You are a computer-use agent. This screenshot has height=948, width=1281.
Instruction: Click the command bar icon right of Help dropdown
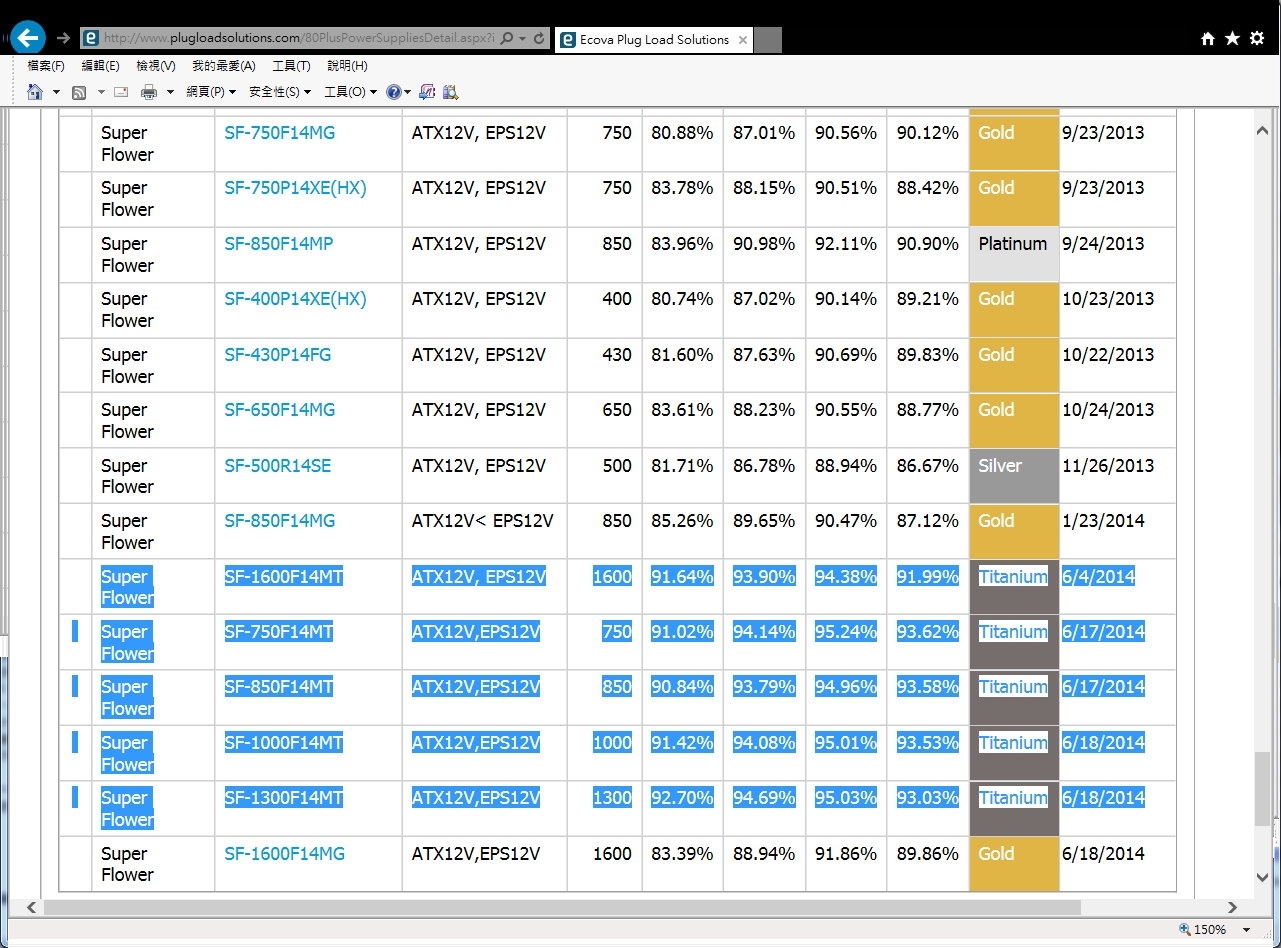(x=427, y=92)
